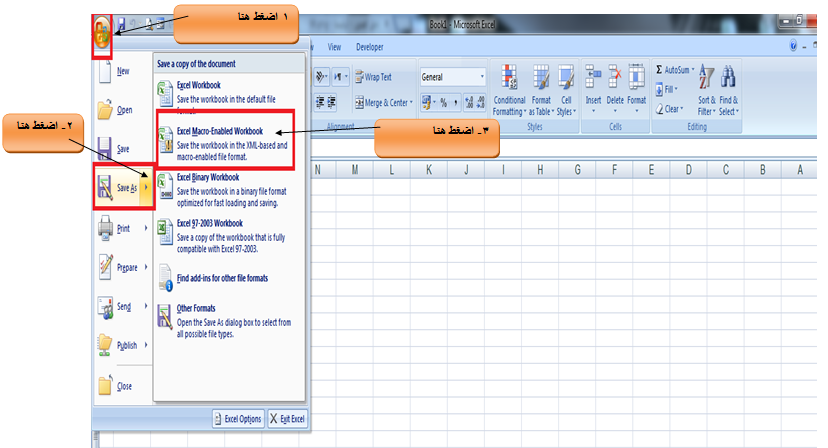The width and height of the screenshot is (828, 448).
Task: Click the Increase Indent icon
Action: (x=332, y=102)
